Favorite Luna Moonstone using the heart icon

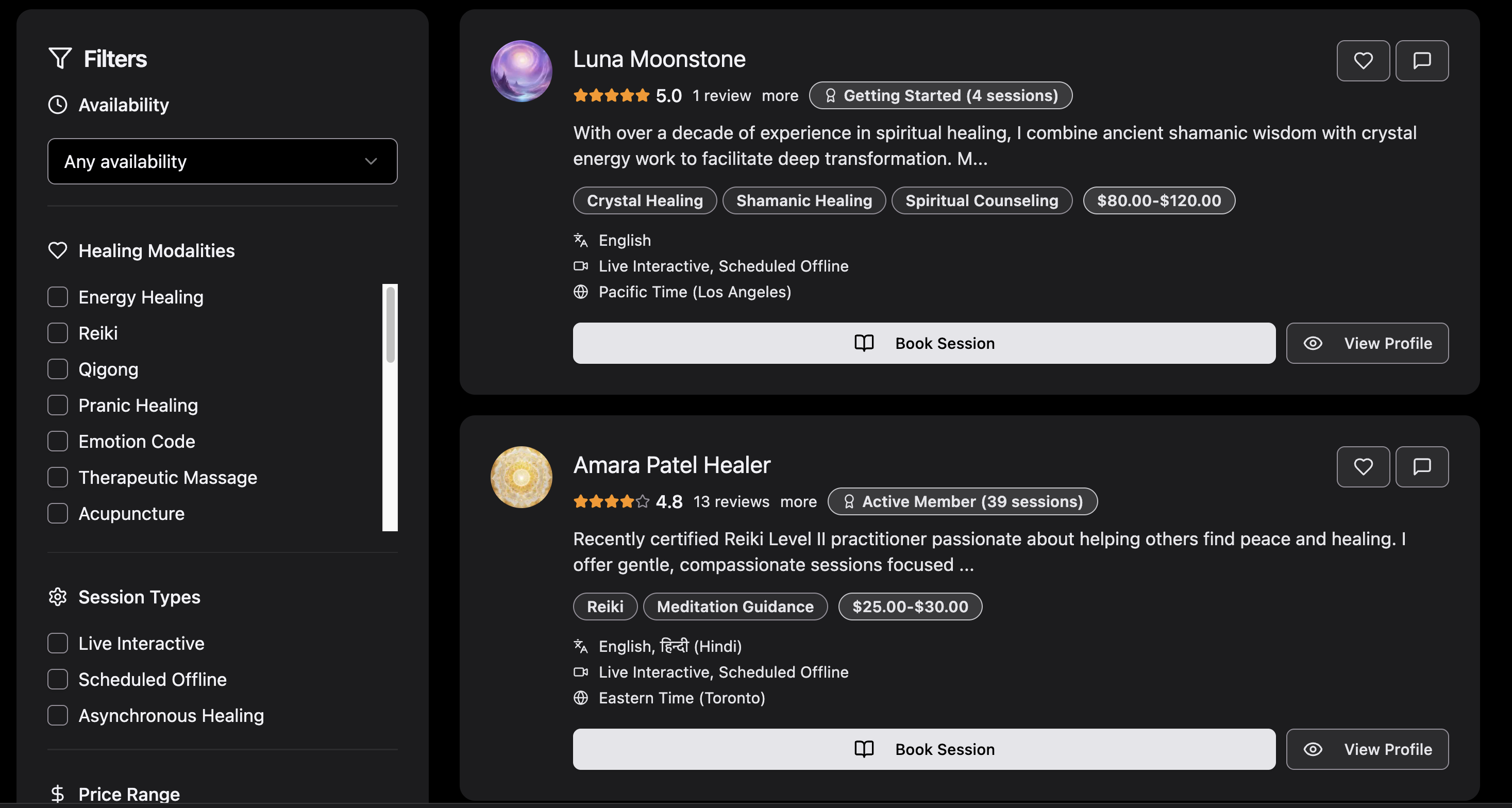click(1363, 60)
